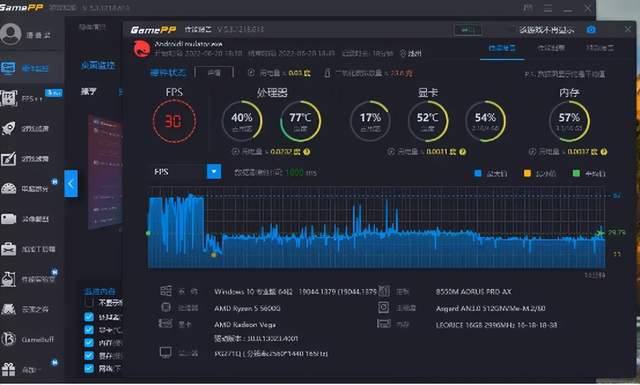Click help icon beside processor power cost
640x385 pixels.
(307, 151)
